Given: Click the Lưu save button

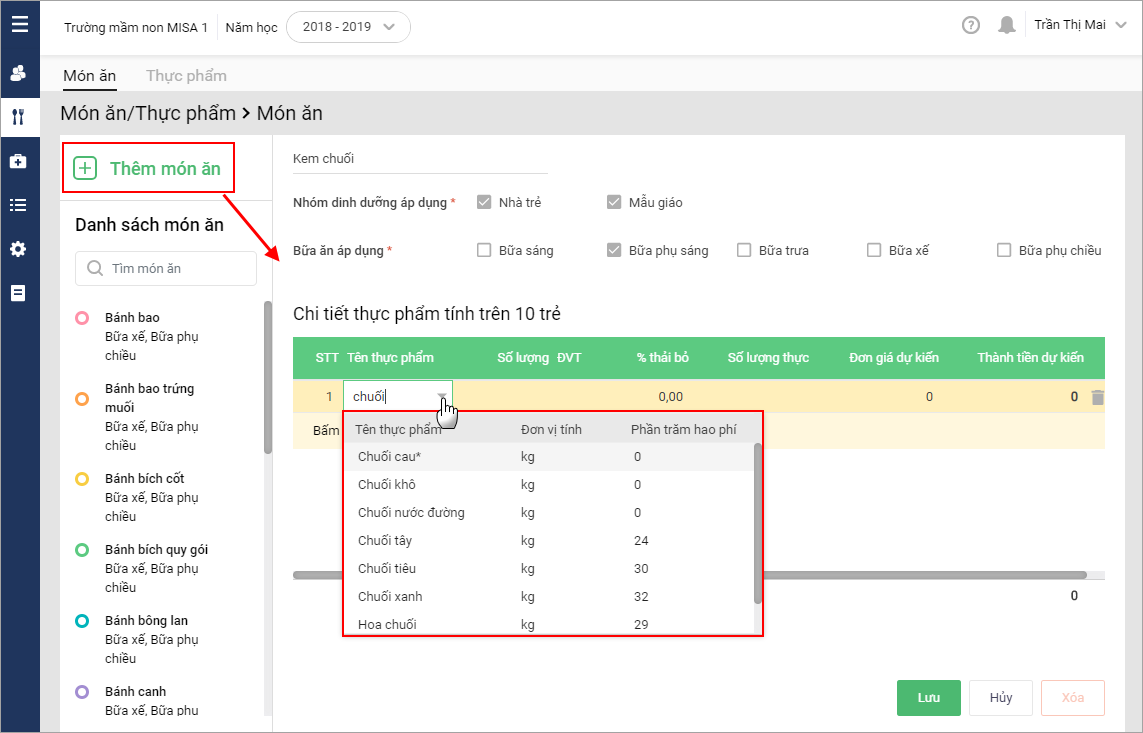Looking at the screenshot, I should (928, 698).
